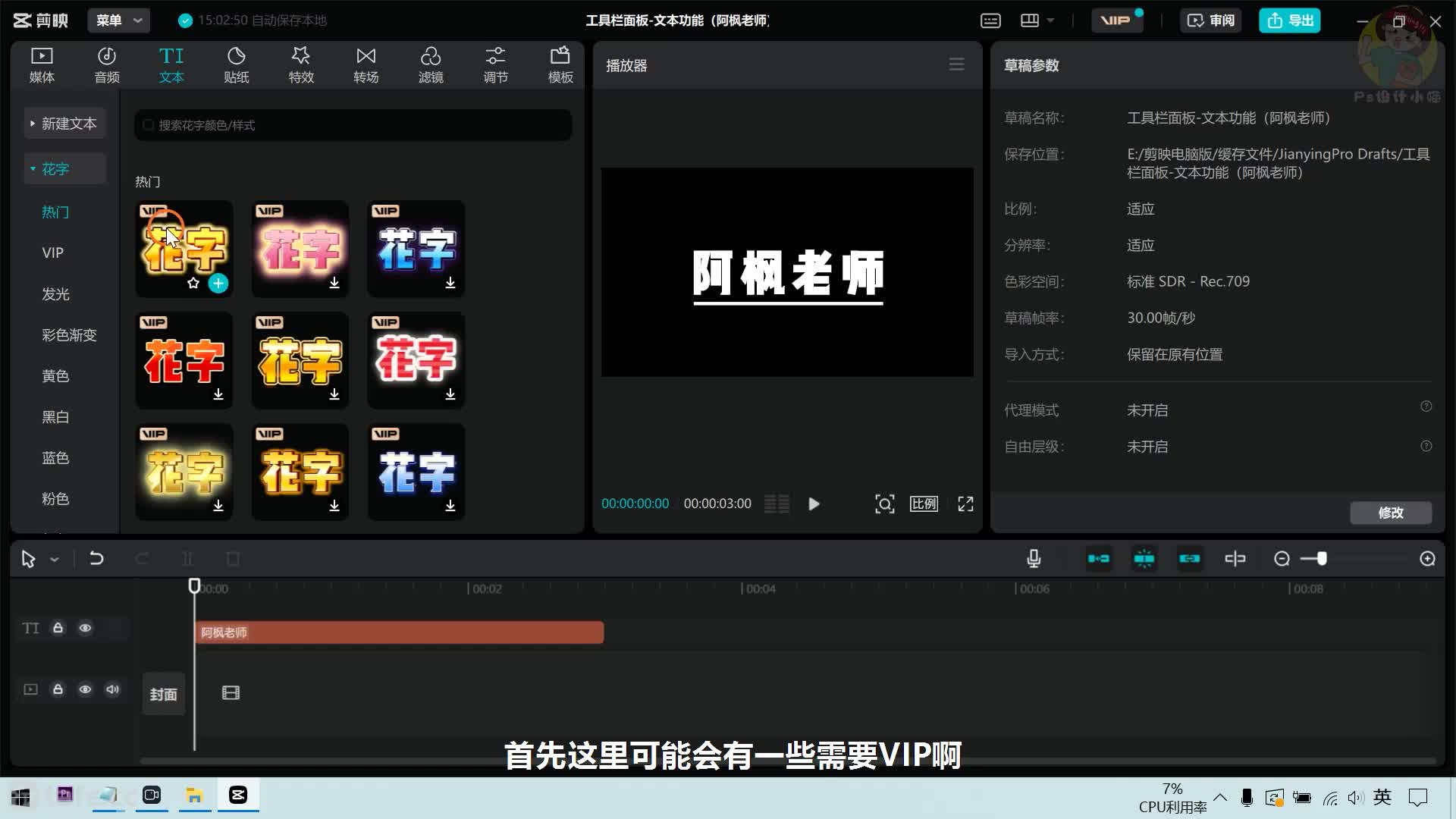
Task: Click the 修改 button in draft parameters
Action: click(x=1391, y=513)
